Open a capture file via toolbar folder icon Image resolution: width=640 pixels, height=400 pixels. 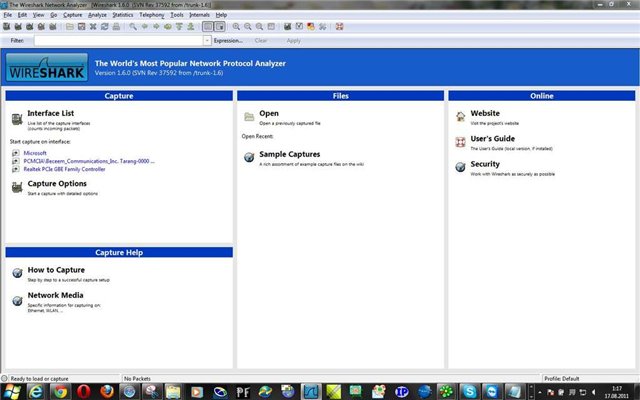tap(70, 27)
